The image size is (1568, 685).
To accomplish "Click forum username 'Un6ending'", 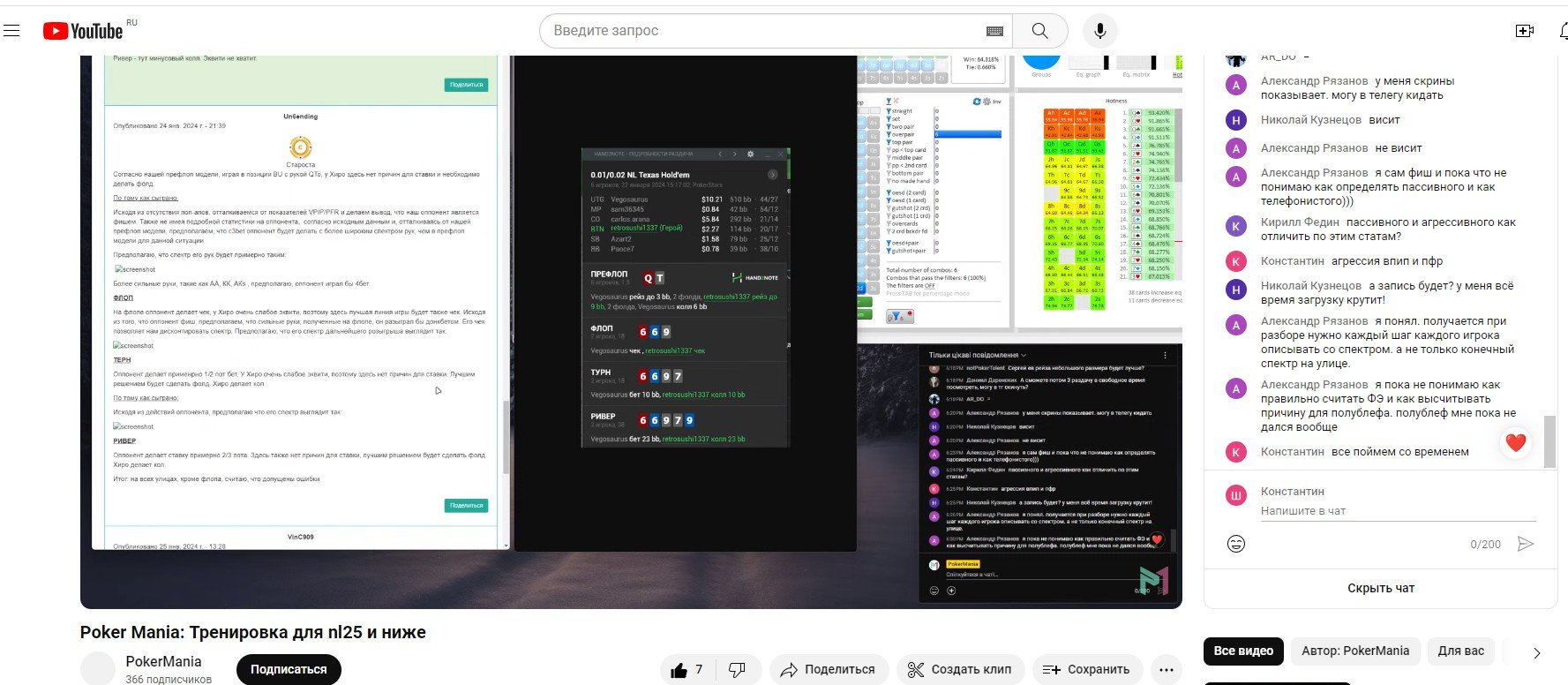I will 300,117.
